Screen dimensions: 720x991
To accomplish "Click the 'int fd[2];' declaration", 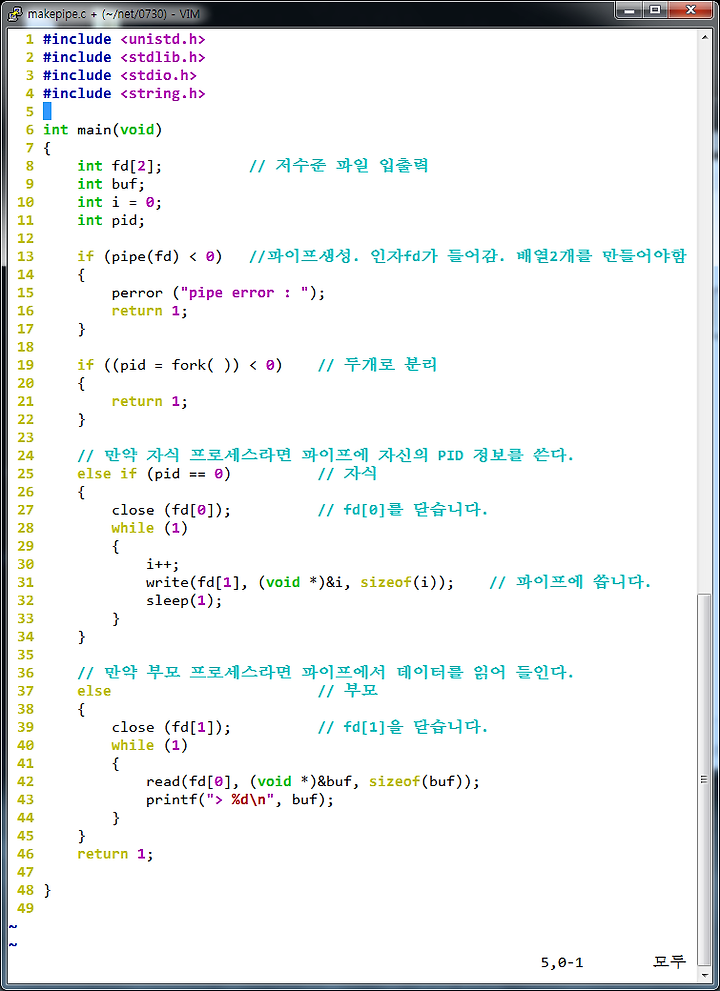I will point(119,166).
